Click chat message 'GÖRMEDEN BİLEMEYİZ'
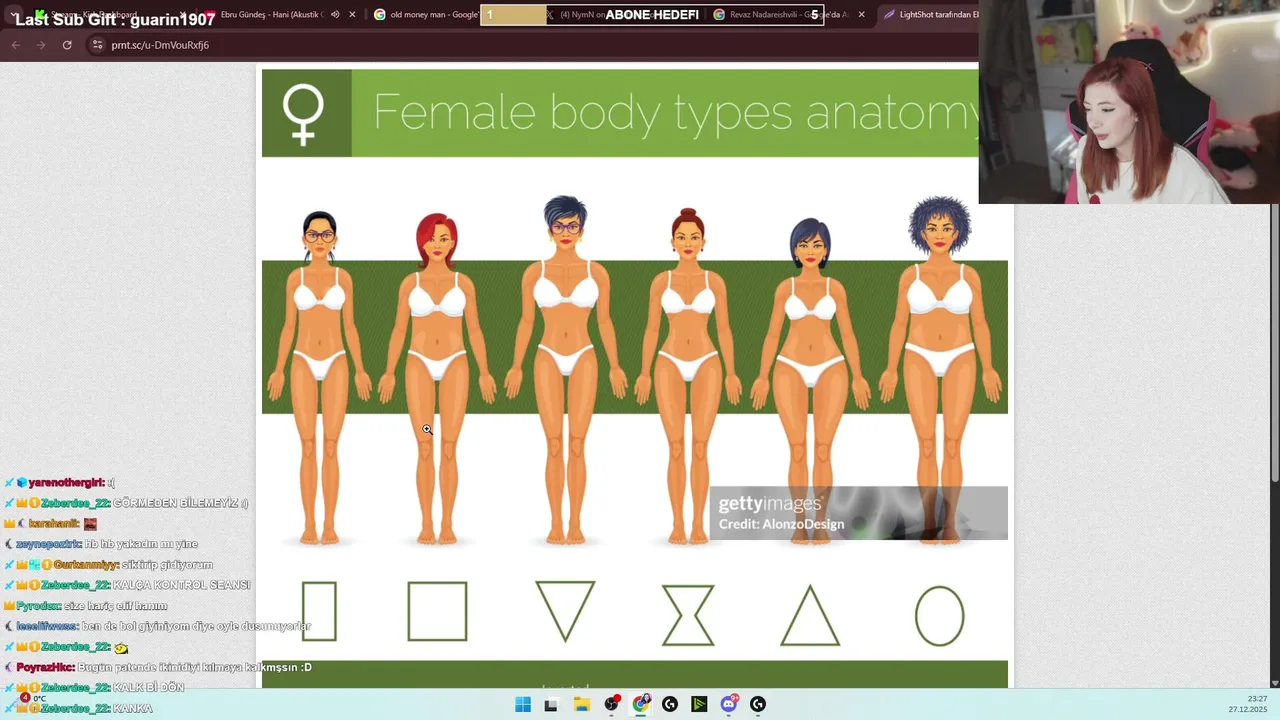 [180, 503]
